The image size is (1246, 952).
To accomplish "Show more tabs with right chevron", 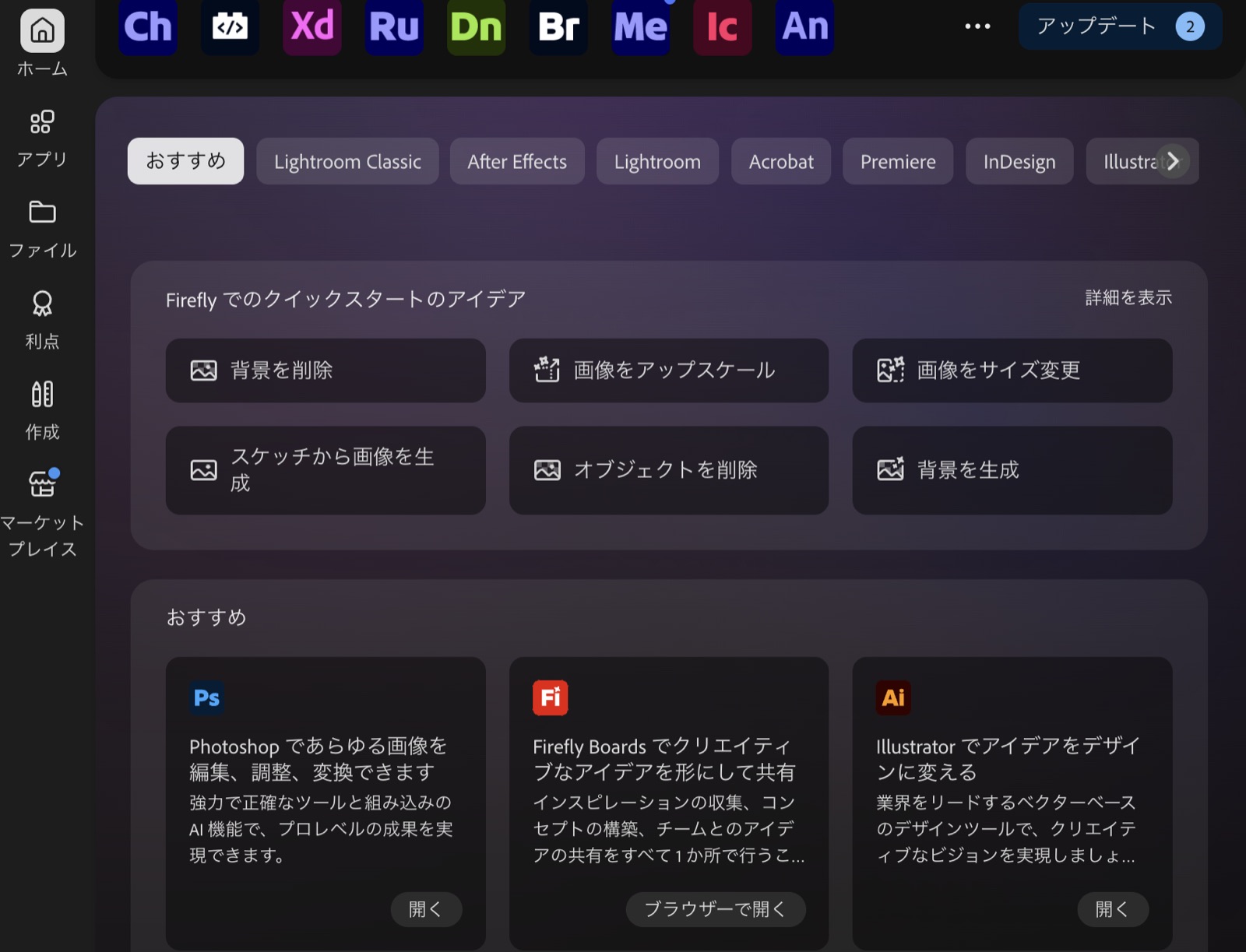I will pyautogui.click(x=1173, y=161).
